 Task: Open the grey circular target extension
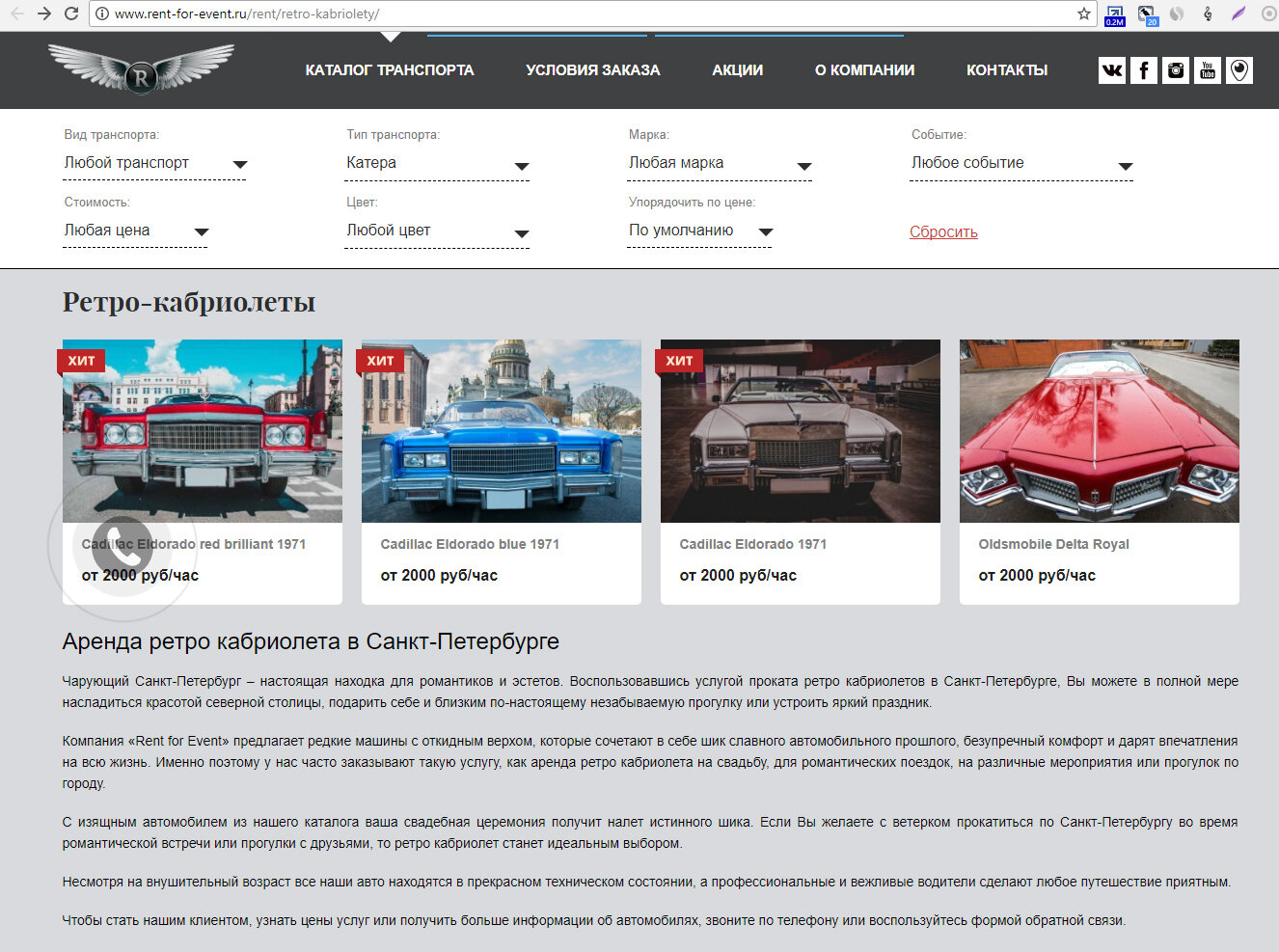click(1268, 14)
